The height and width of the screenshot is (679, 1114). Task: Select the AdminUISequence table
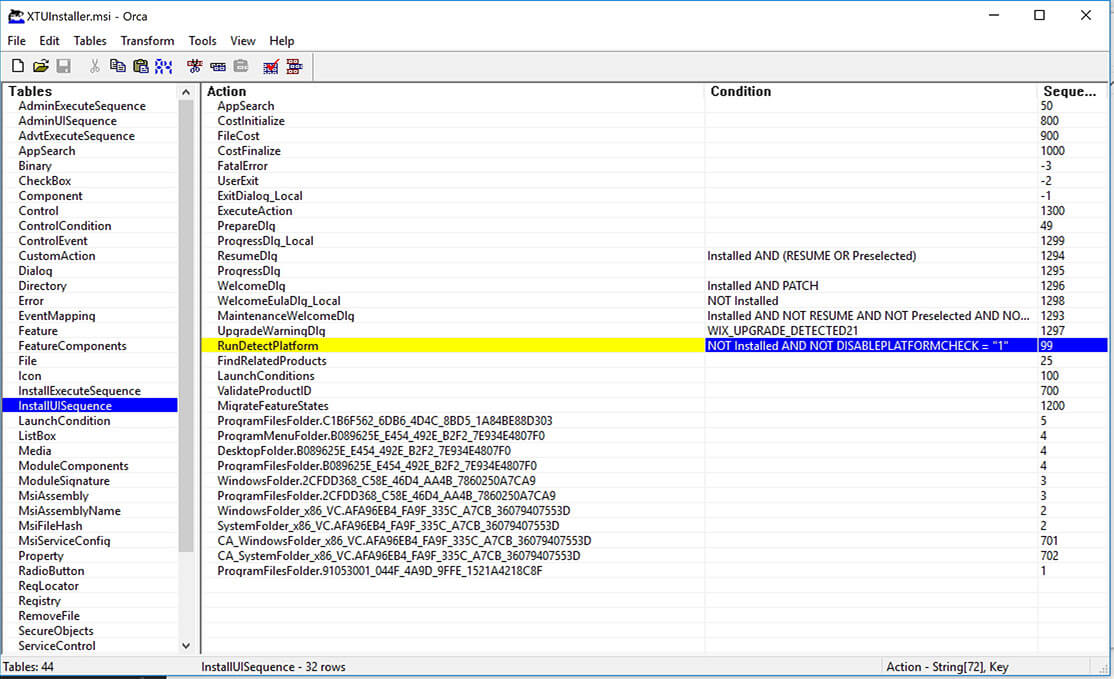67,121
